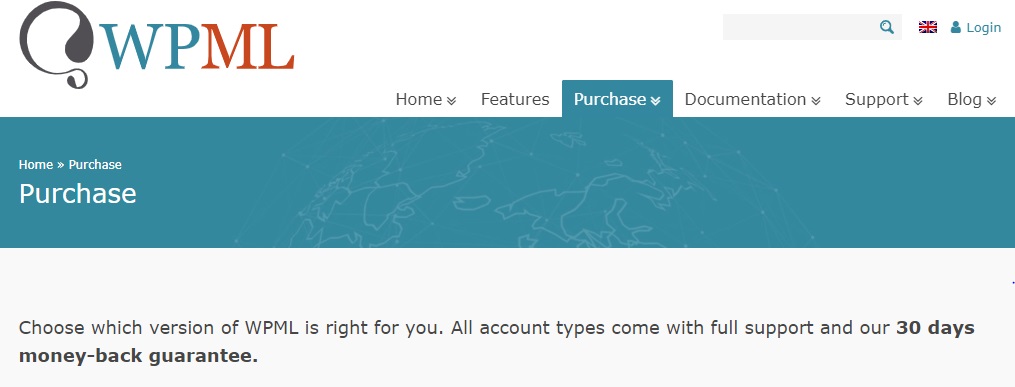Click the Login link

click(983, 27)
